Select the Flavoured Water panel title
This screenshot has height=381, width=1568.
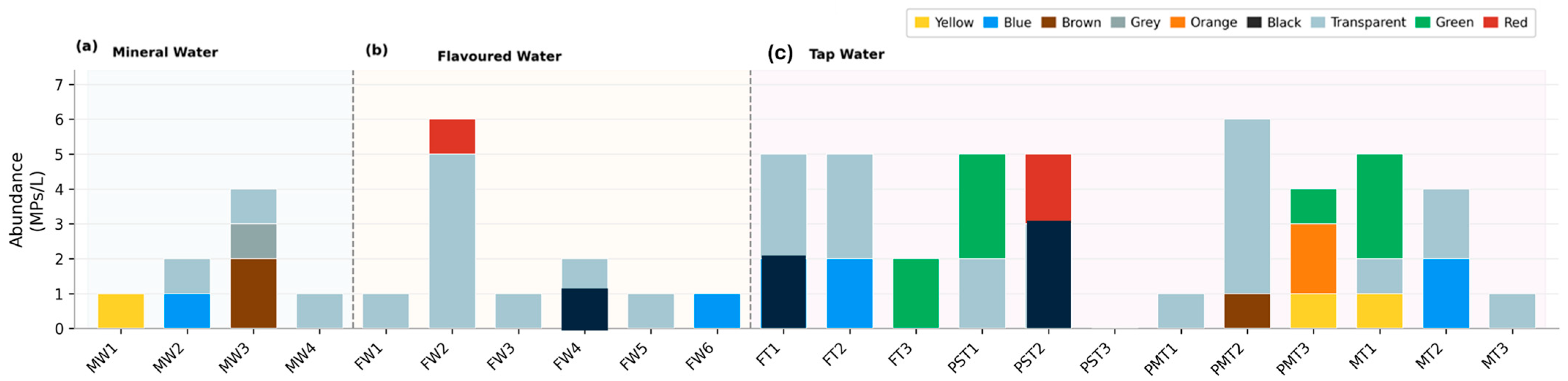click(499, 56)
